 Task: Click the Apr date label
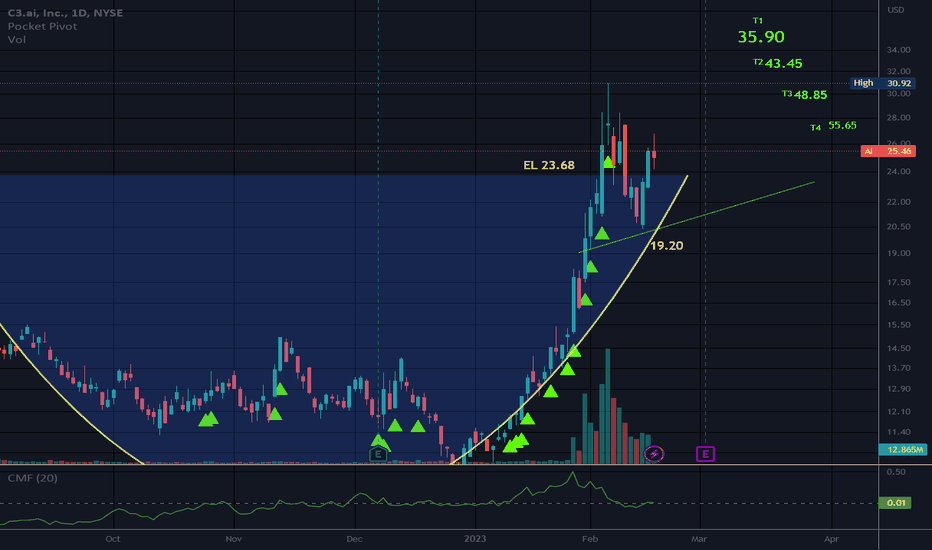[x=831, y=539]
